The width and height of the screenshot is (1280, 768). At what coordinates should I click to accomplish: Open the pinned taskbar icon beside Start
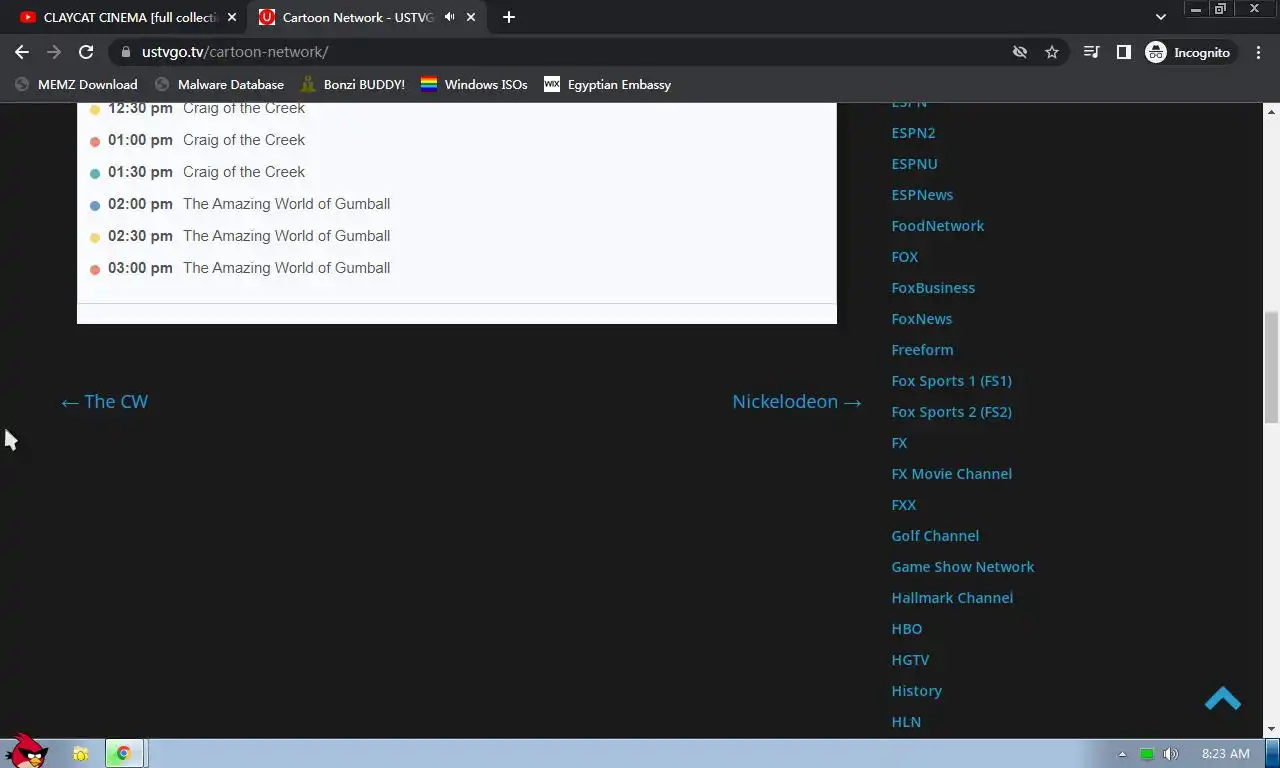pyautogui.click(x=80, y=753)
